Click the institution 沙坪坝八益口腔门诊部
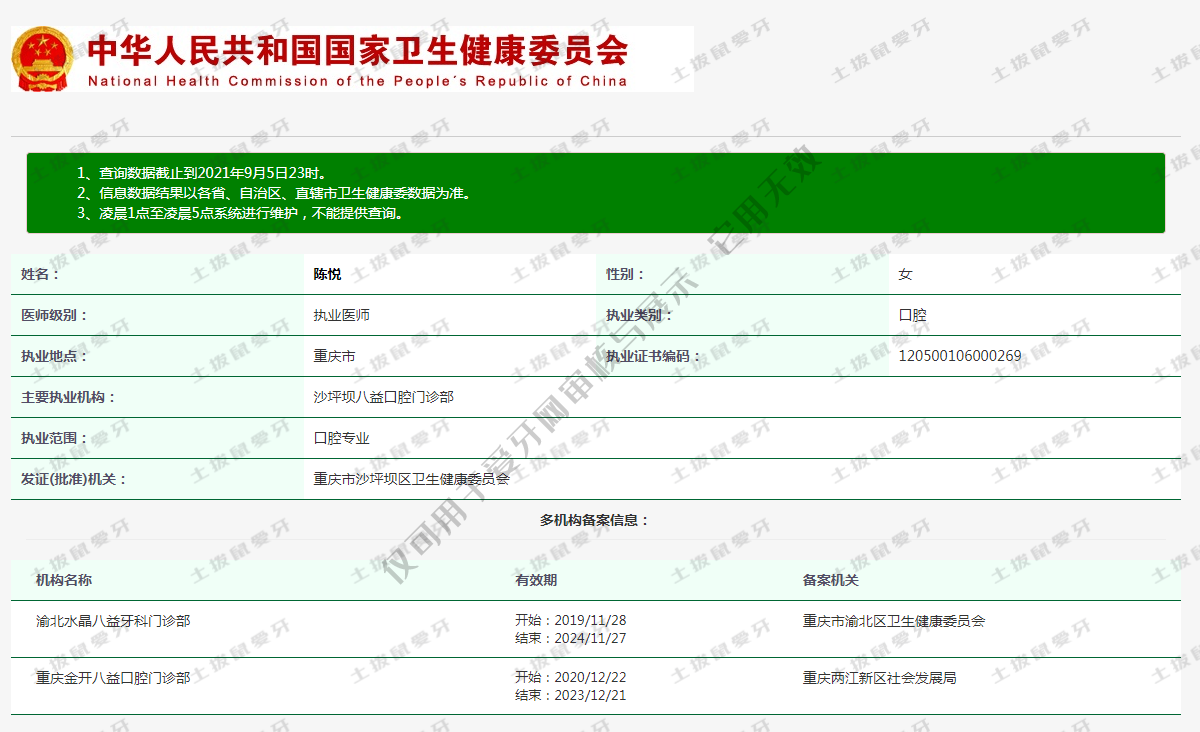Screen dimensions: 1200x732 tap(383, 397)
